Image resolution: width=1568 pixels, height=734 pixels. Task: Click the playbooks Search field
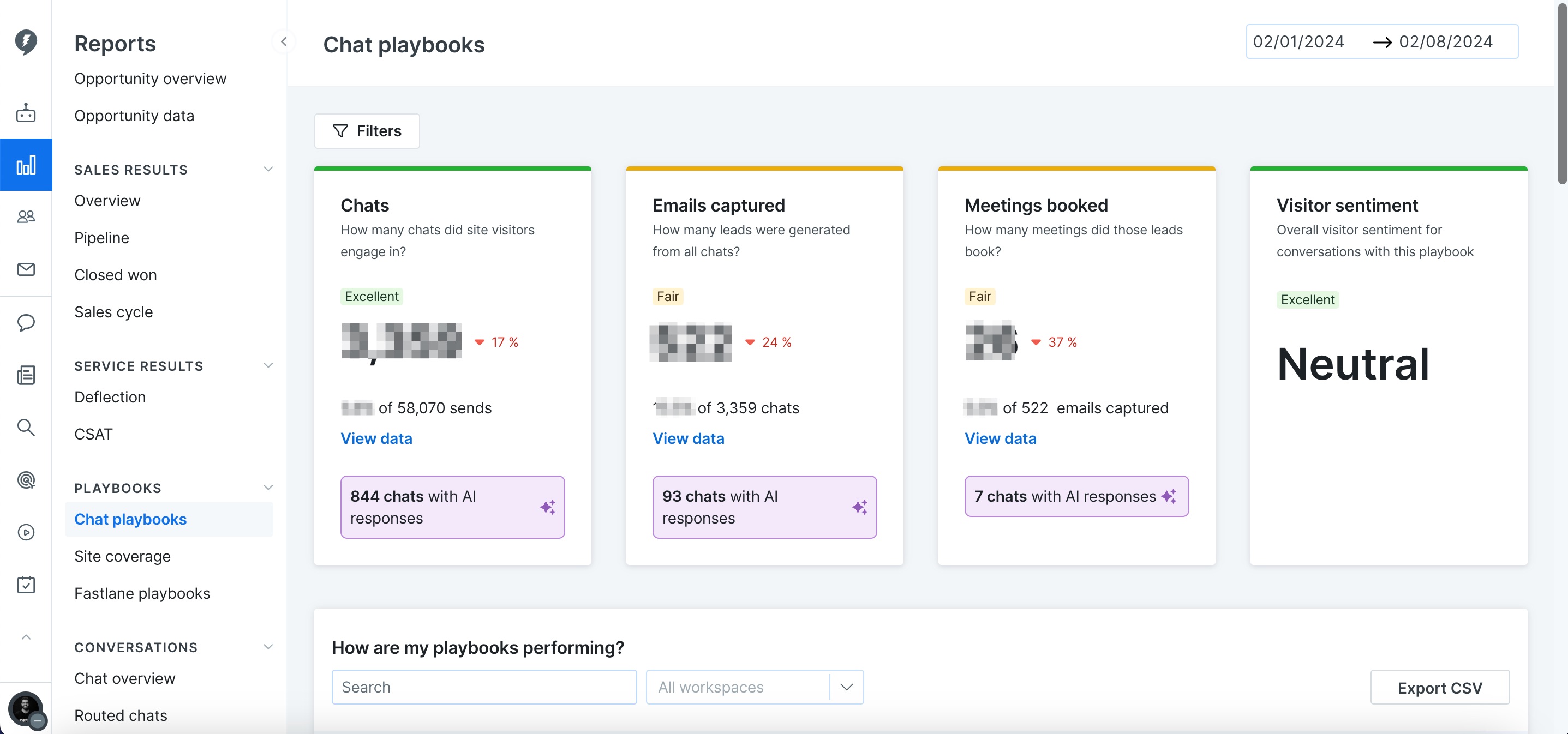(x=484, y=687)
